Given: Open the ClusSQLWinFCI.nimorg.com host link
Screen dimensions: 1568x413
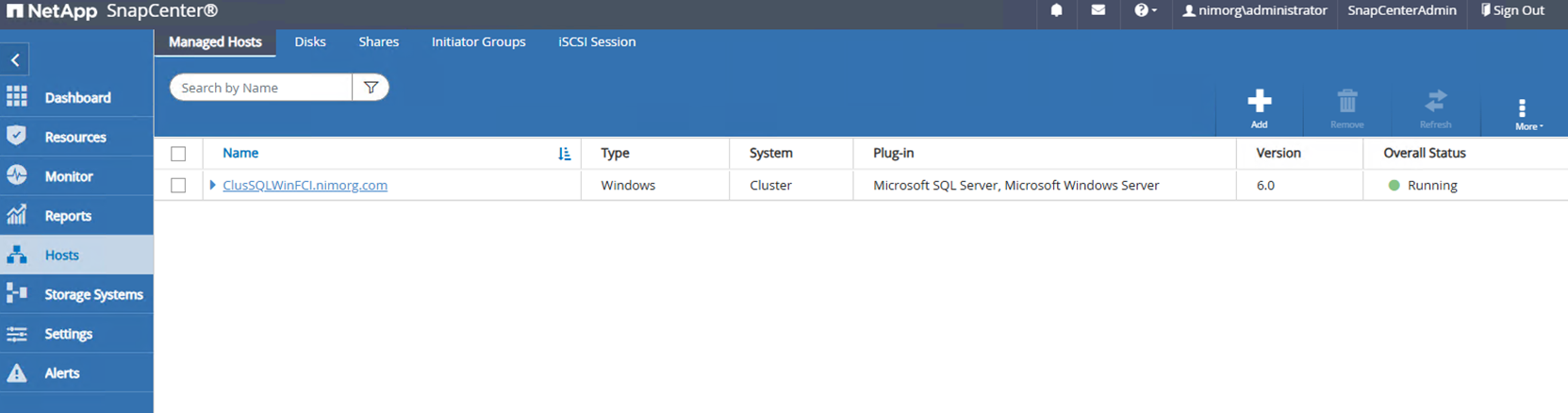Looking at the screenshot, I should (305, 185).
